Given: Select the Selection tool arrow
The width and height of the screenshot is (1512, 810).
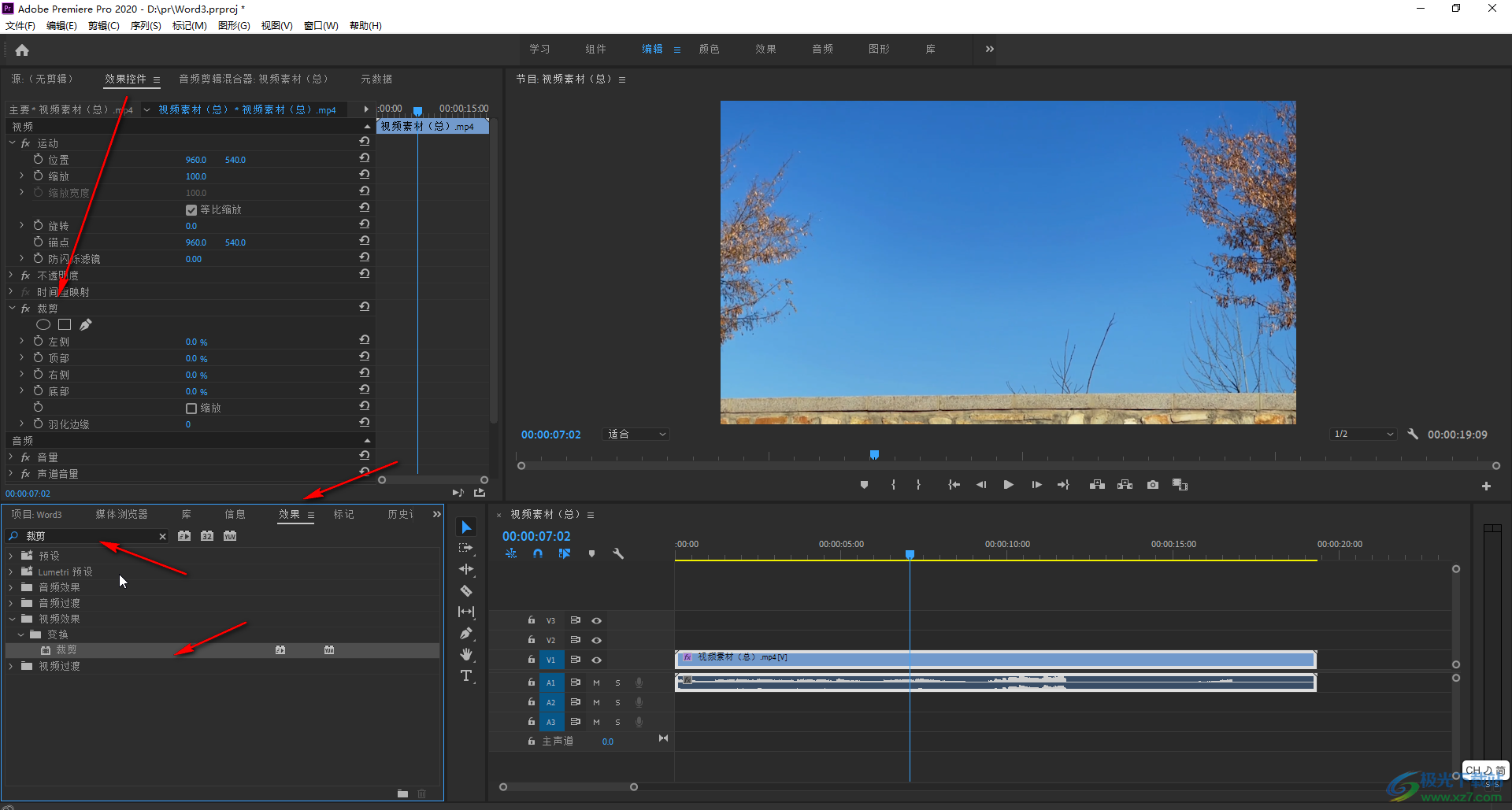Looking at the screenshot, I should coord(466,527).
